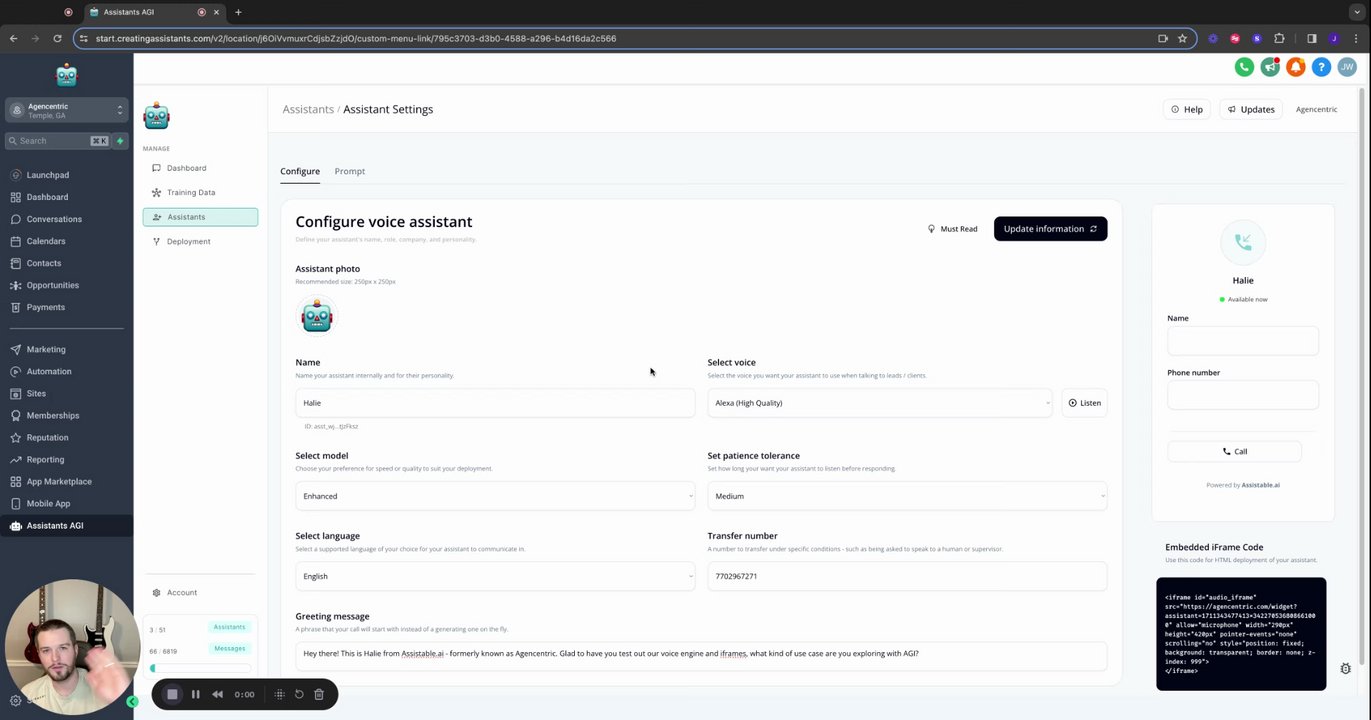Bookmark this page with the star icon

1182,38
